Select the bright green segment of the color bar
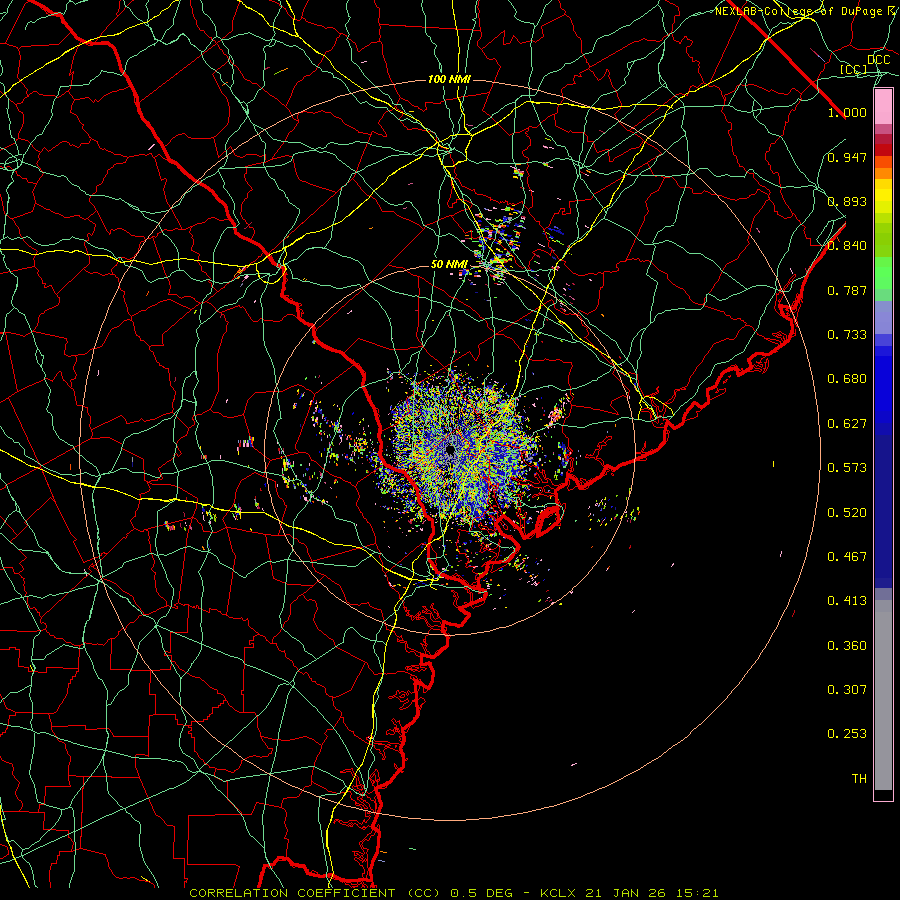Viewport: 900px width, 900px height. [x=883, y=273]
